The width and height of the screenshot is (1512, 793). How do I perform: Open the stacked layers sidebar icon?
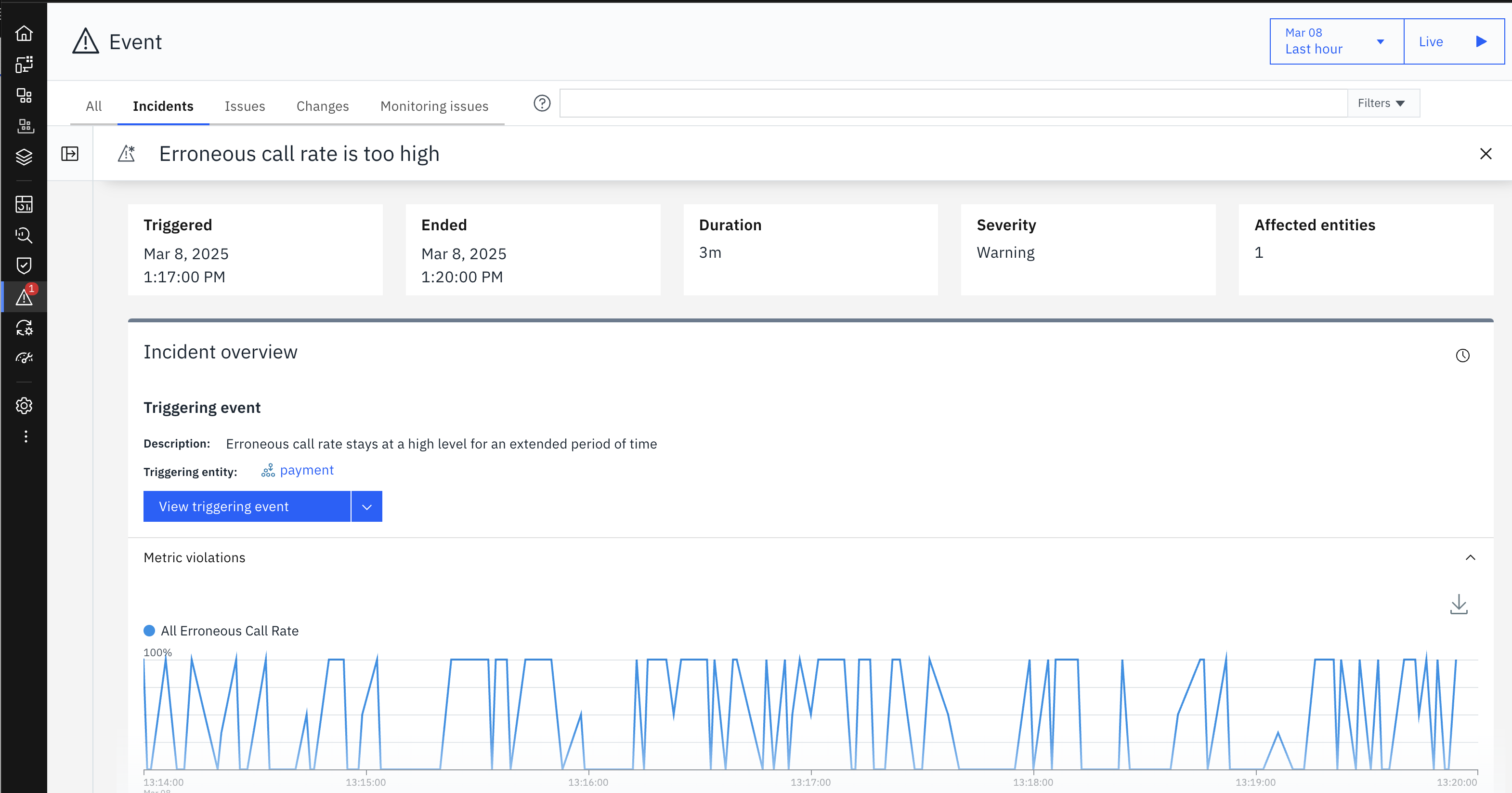pos(24,157)
